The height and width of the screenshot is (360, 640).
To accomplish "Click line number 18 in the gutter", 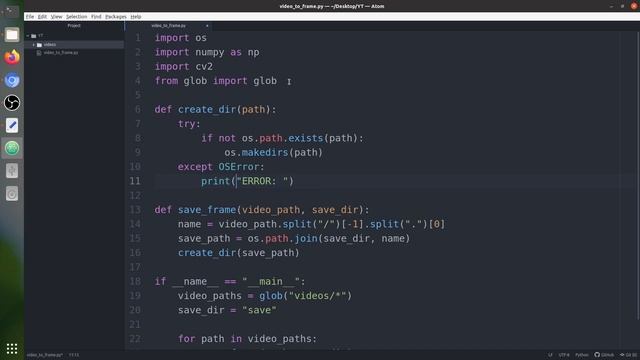I will coord(135,281).
